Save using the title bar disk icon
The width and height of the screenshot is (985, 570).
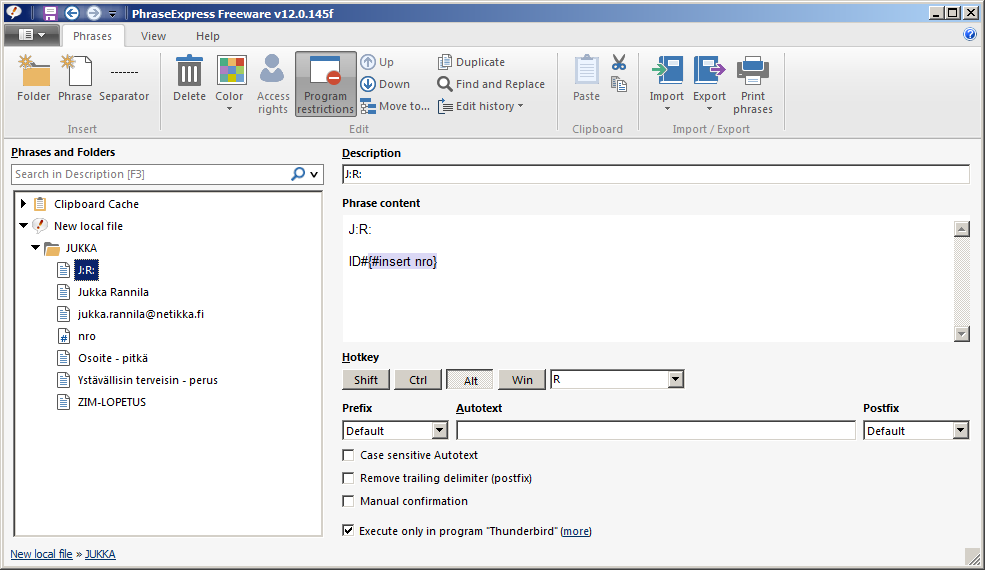coord(50,13)
